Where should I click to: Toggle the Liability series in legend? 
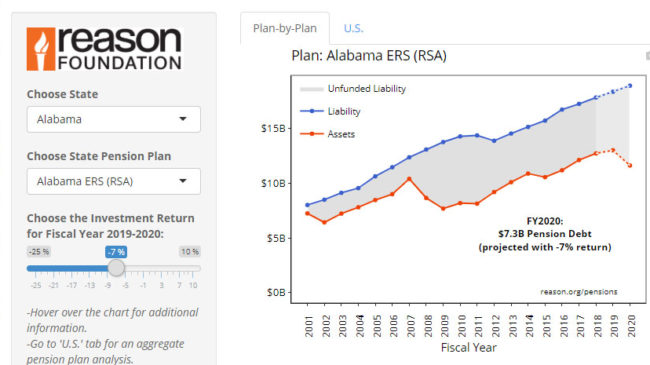coord(330,111)
